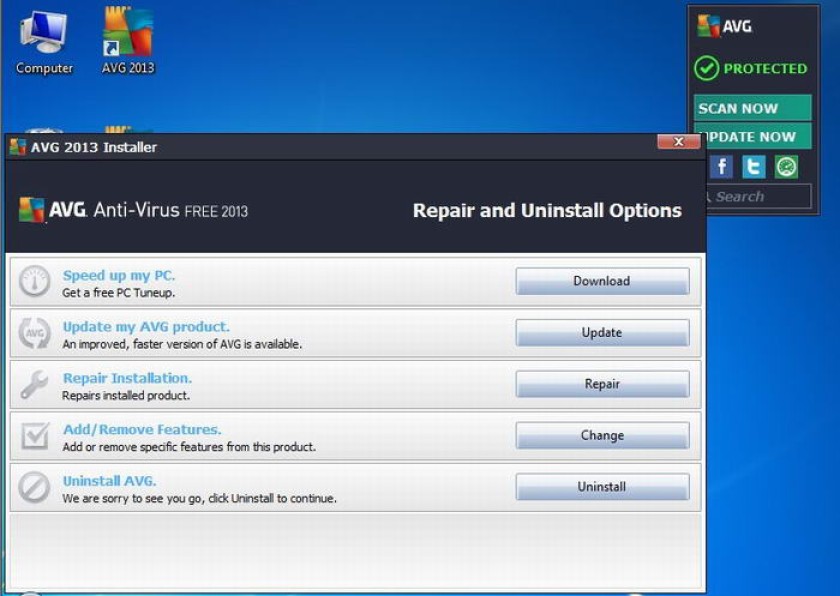Open AVG's Twitter page from the gadget
Viewport: 840px width, 596px height.
[754, 167]
